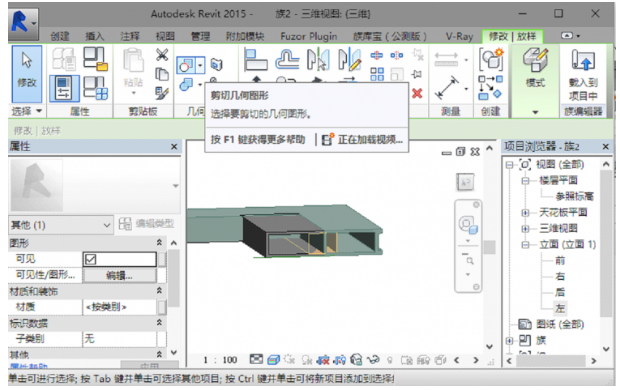
Task: Click the 编辑类型 button
Action: coord(147,224)
